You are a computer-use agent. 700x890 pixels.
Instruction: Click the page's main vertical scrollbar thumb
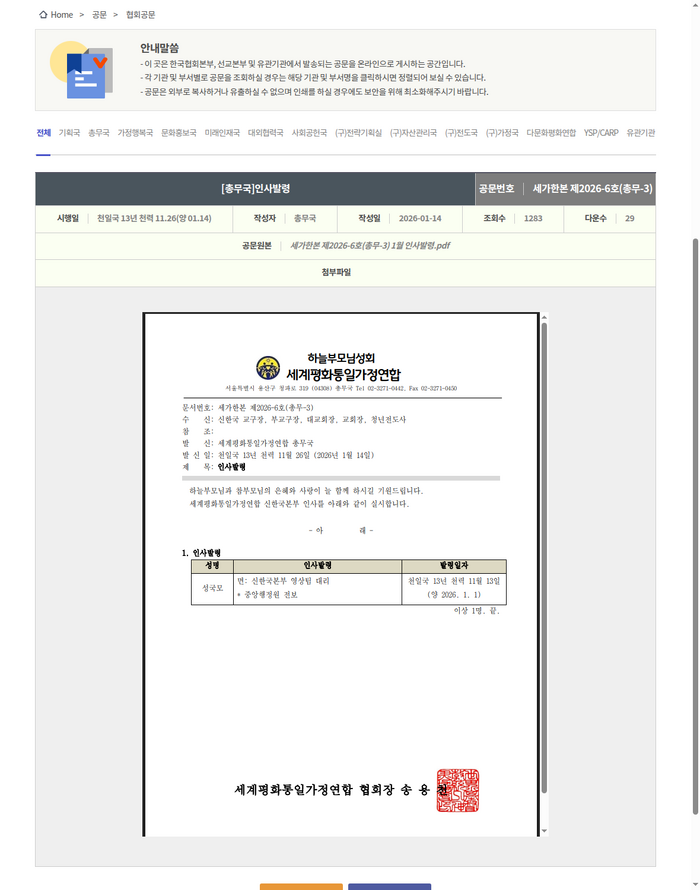(x=695, y=527)
